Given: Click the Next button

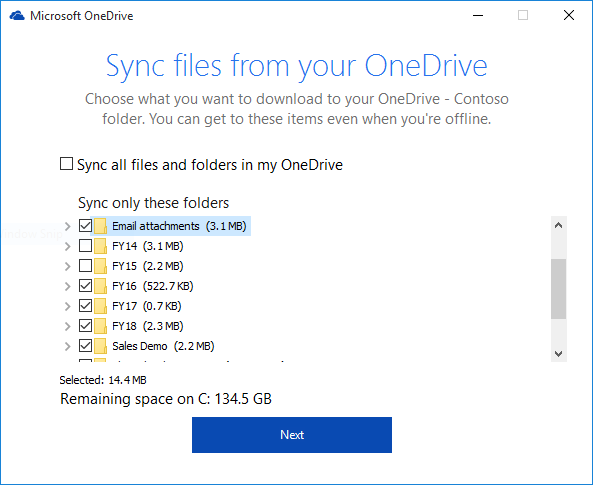Looking at the screenshot, I should coord(292,435).
